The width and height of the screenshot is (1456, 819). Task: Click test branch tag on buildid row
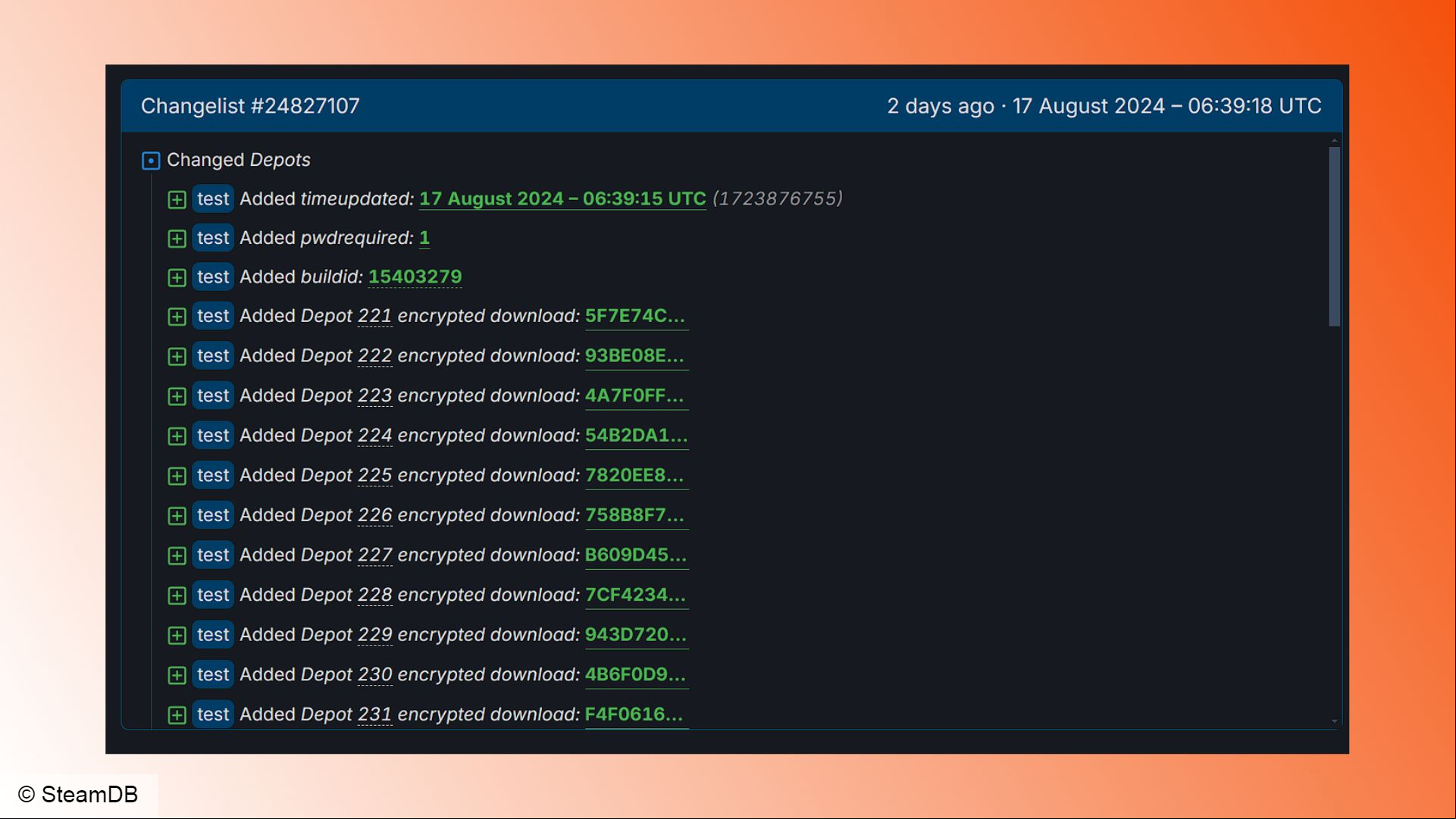213,277
